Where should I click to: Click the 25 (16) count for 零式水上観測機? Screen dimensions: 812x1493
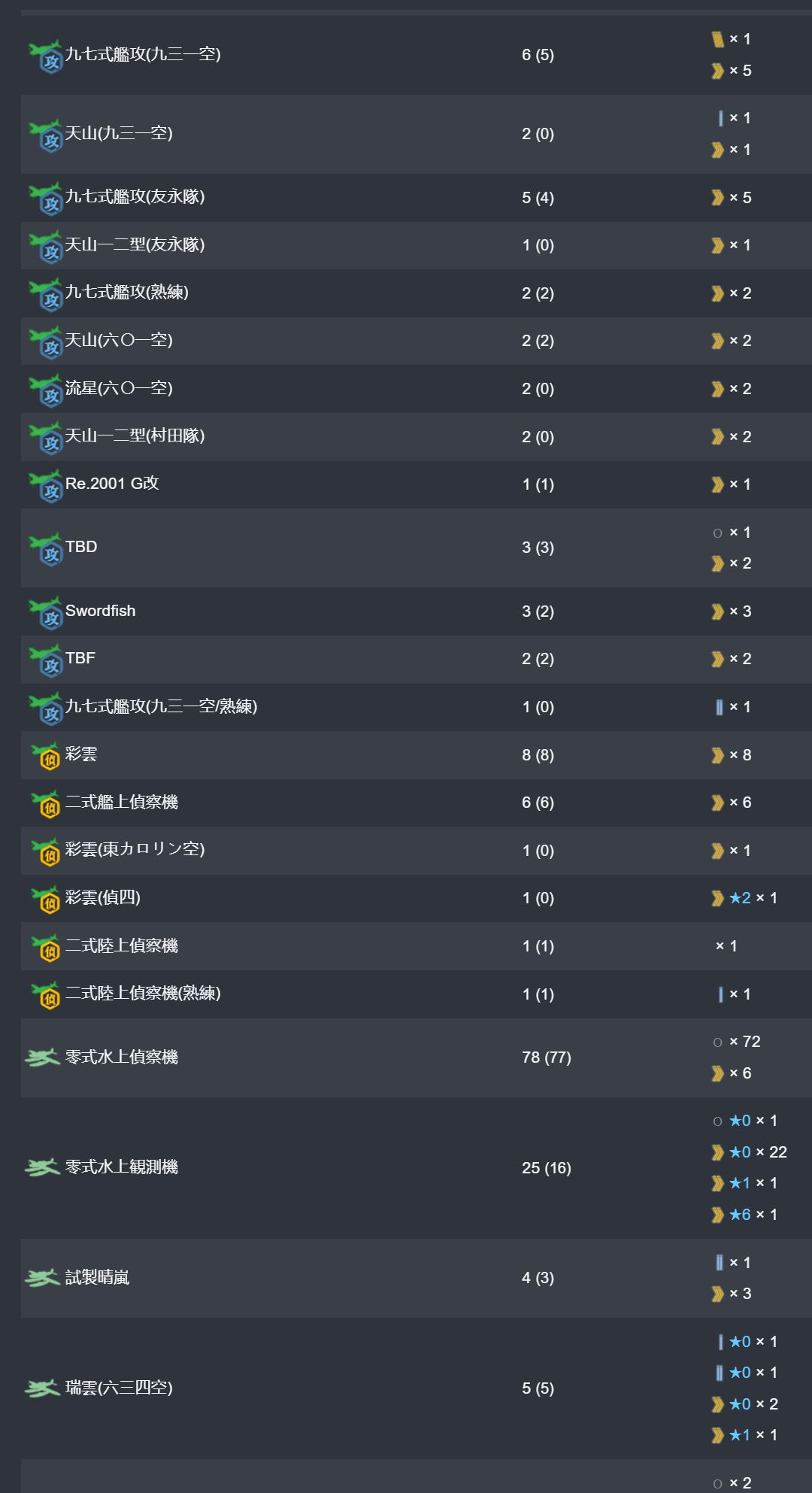[x=547, y=1168]
